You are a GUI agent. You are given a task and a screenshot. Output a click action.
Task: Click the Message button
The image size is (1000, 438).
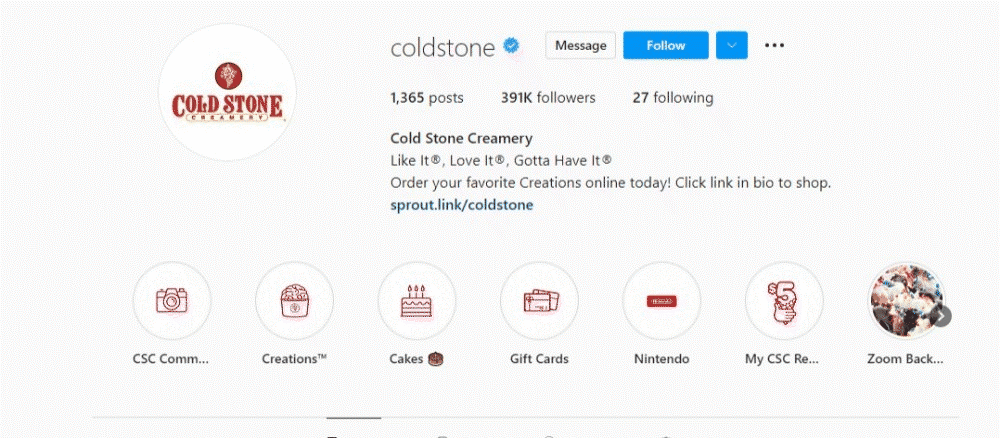point(580,45)
